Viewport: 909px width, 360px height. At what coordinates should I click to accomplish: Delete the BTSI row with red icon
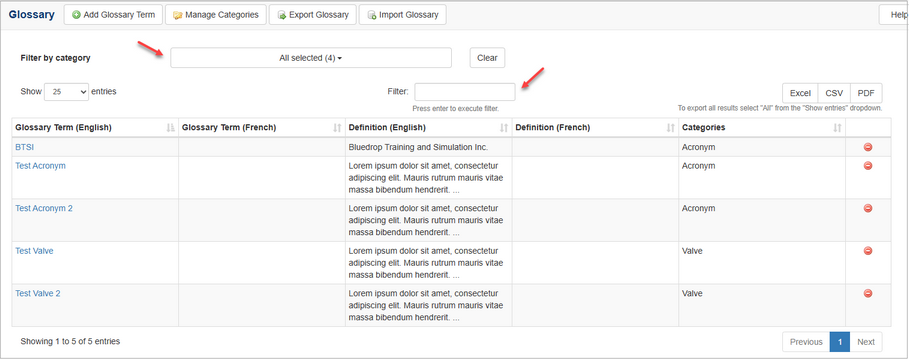click(x=868, y=147)
